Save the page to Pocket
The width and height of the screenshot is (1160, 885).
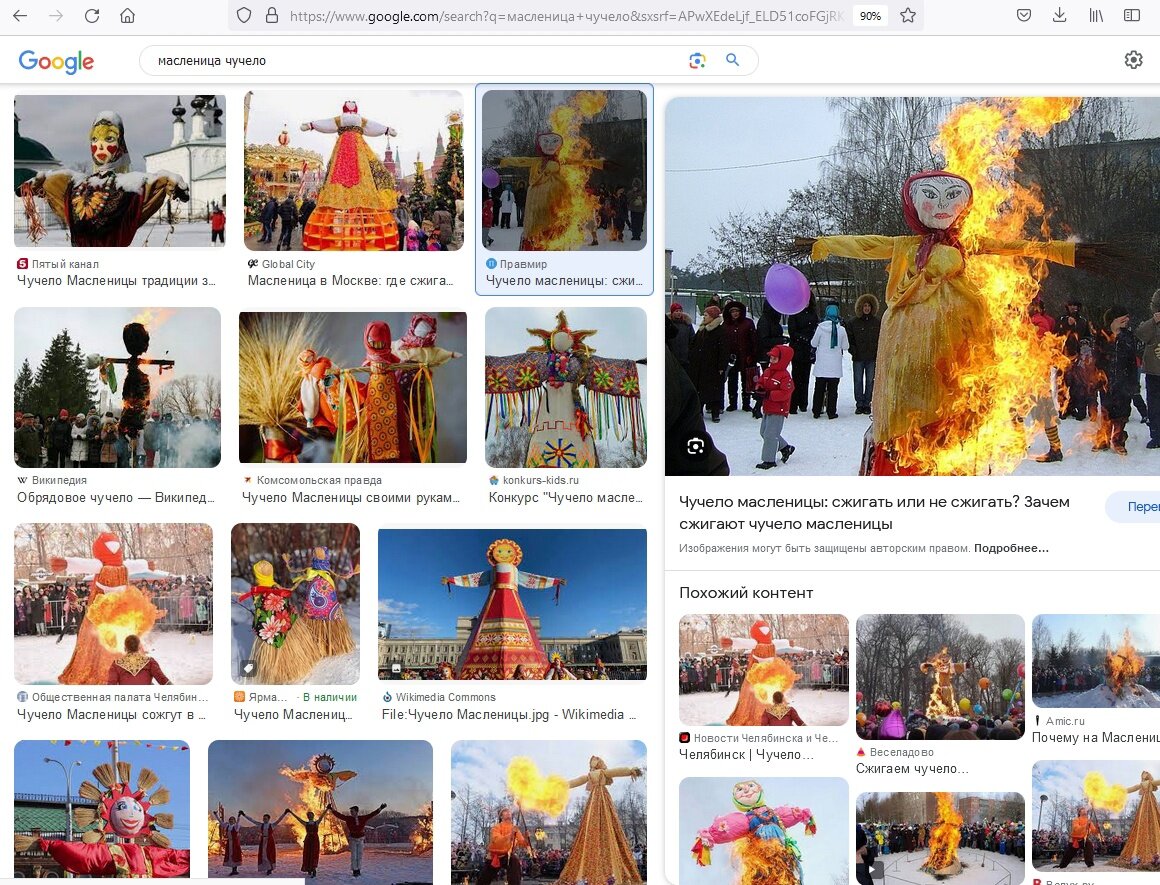[x=1022, y=15]
